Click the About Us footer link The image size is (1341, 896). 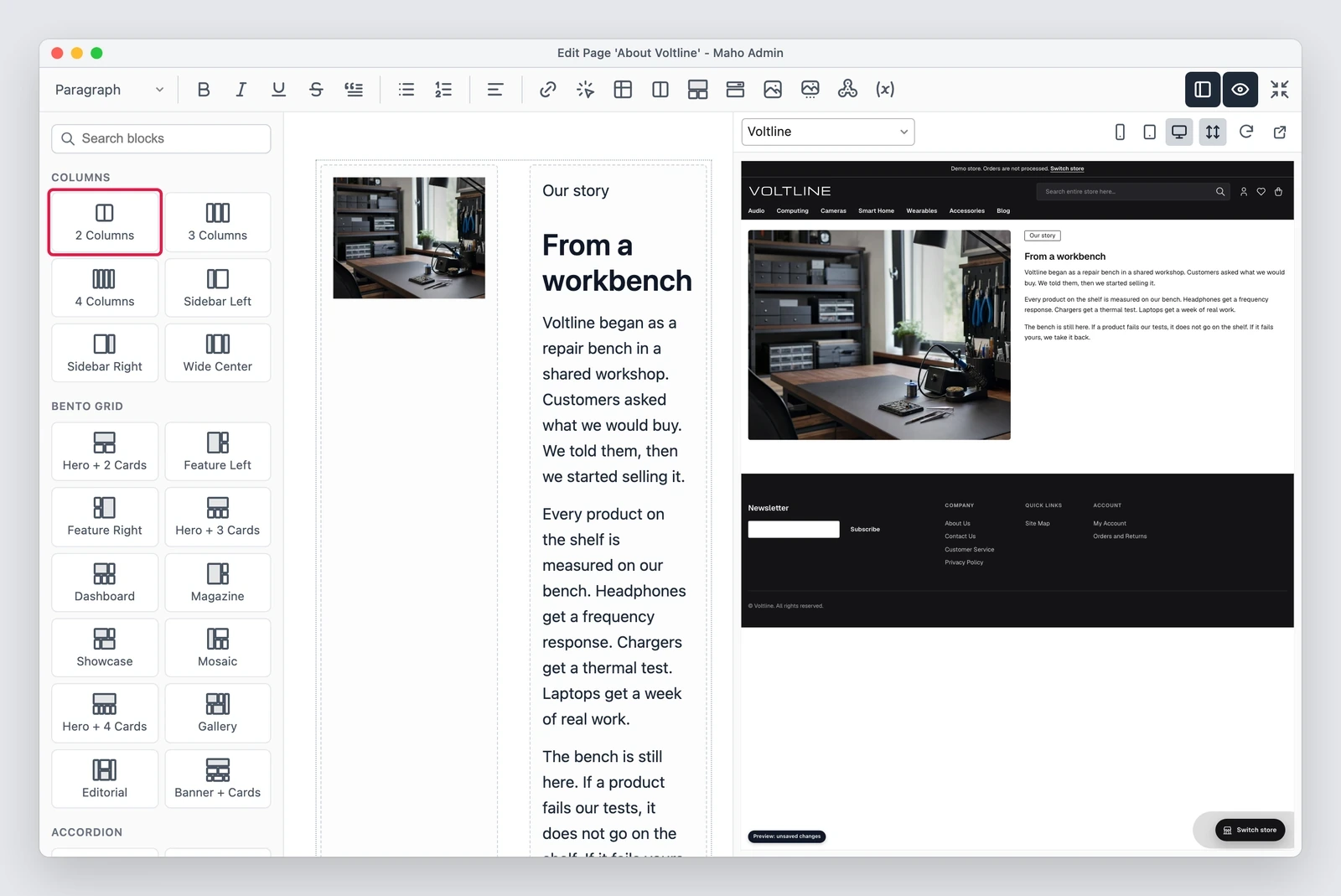click(x=957, y=524)
